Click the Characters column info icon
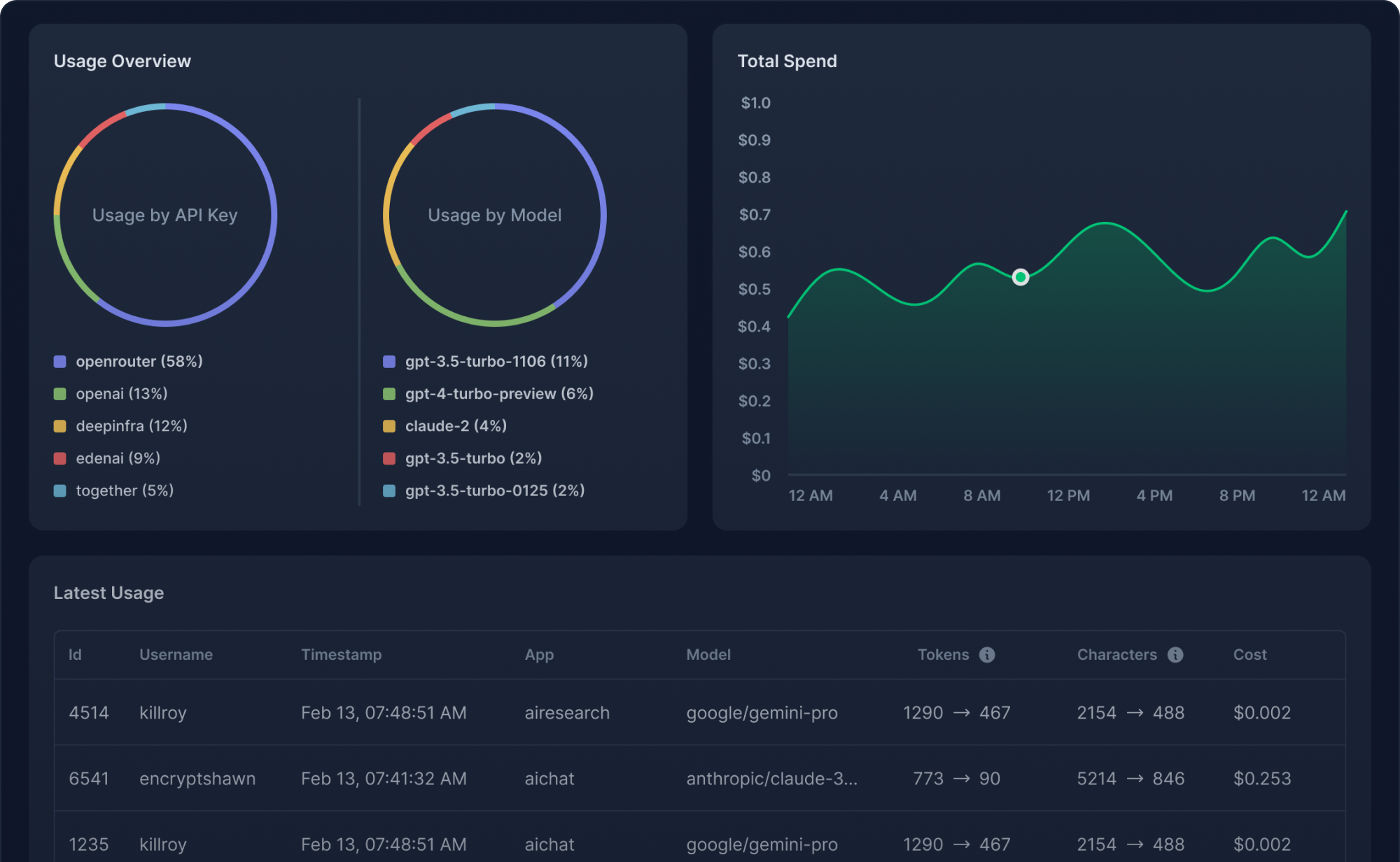 click(1175, 654)
